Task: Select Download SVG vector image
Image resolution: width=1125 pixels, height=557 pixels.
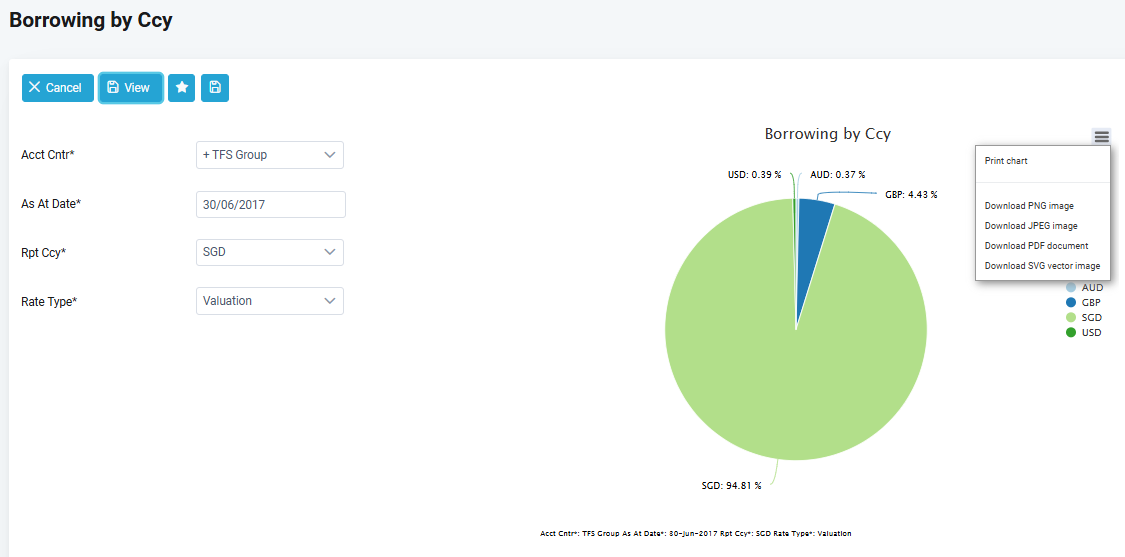Action: click(x=1042, y=266)
